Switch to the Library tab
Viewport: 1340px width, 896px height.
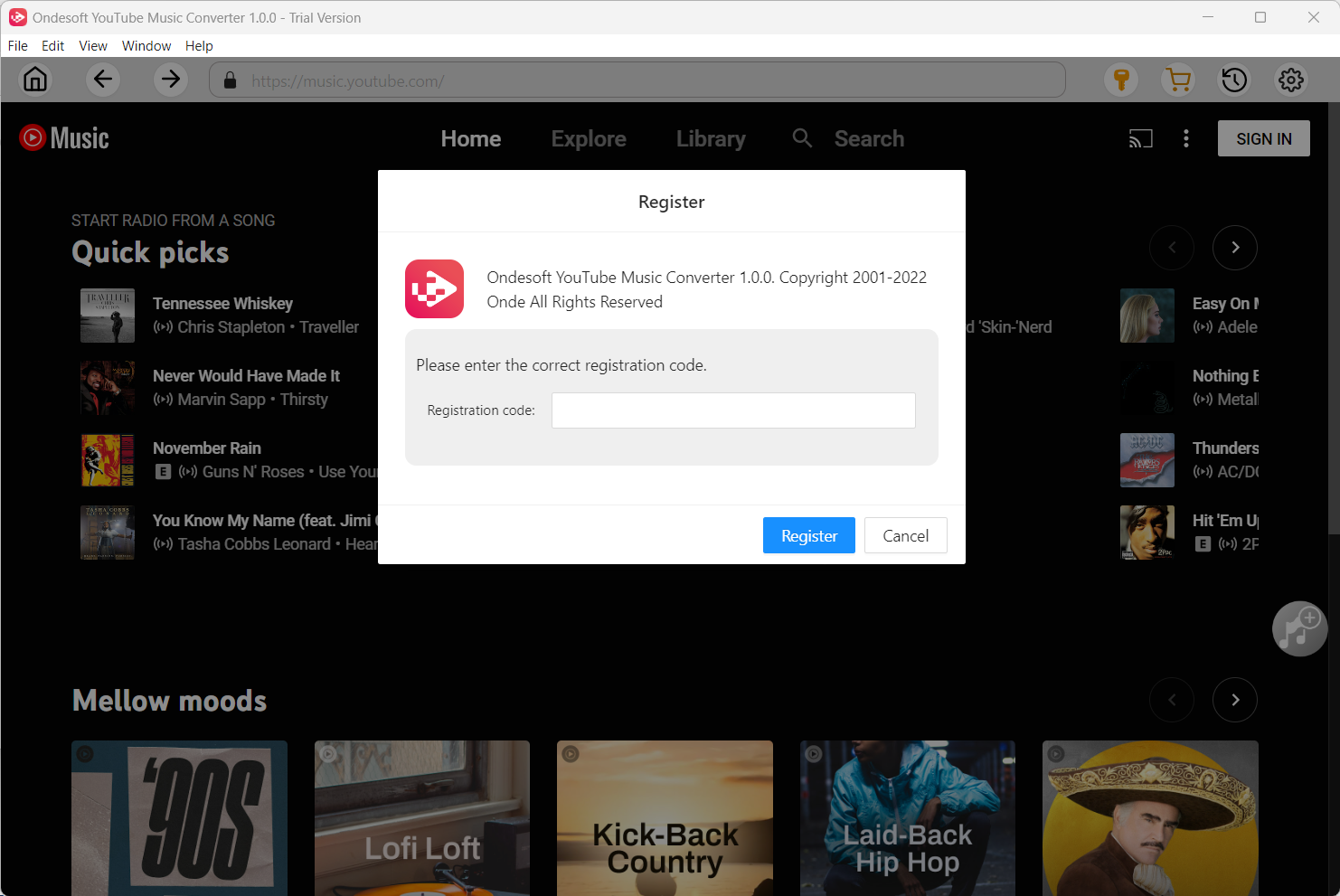click(x=711, y=138)
